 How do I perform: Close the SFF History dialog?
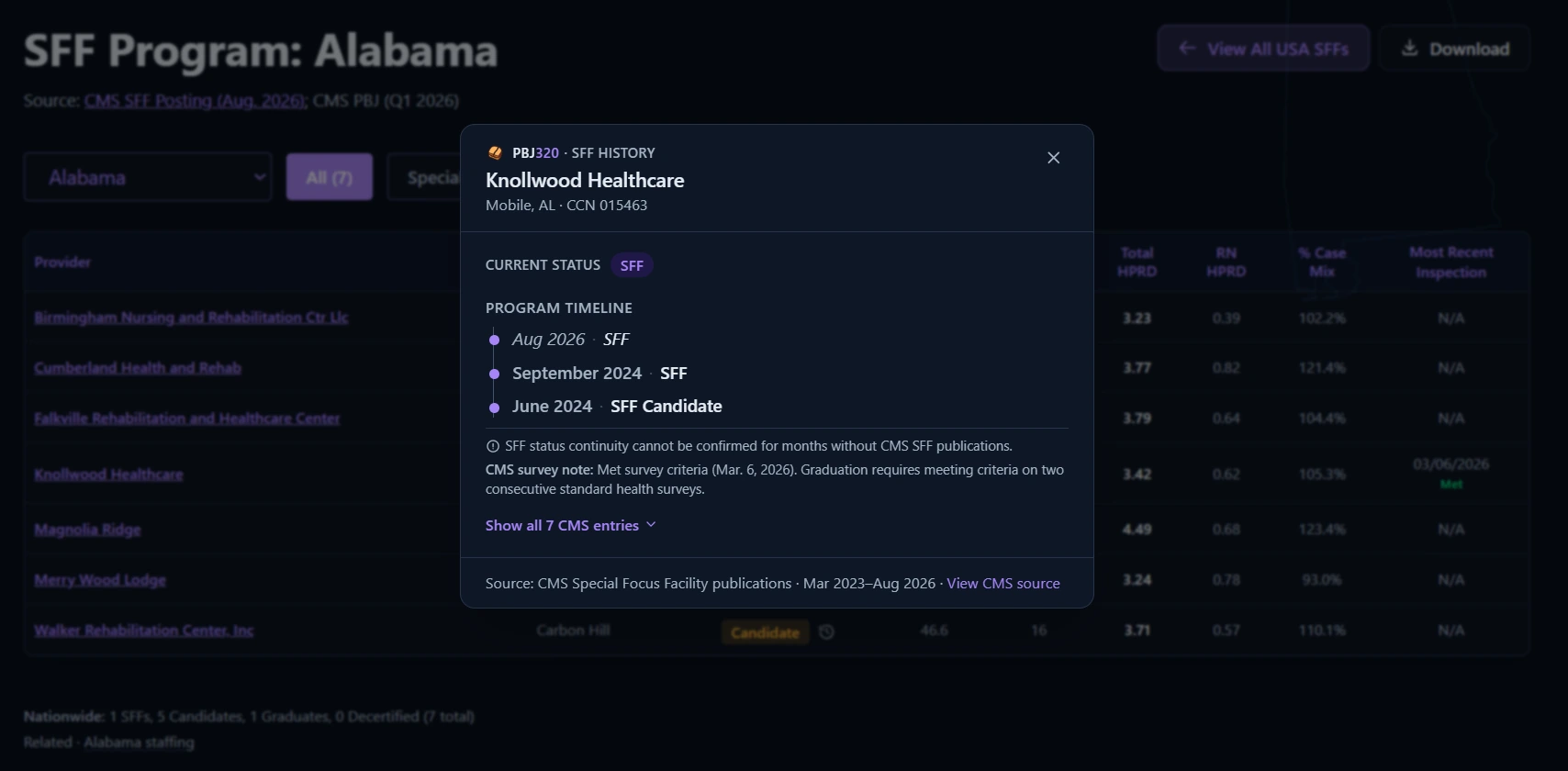pos(1054,158)
